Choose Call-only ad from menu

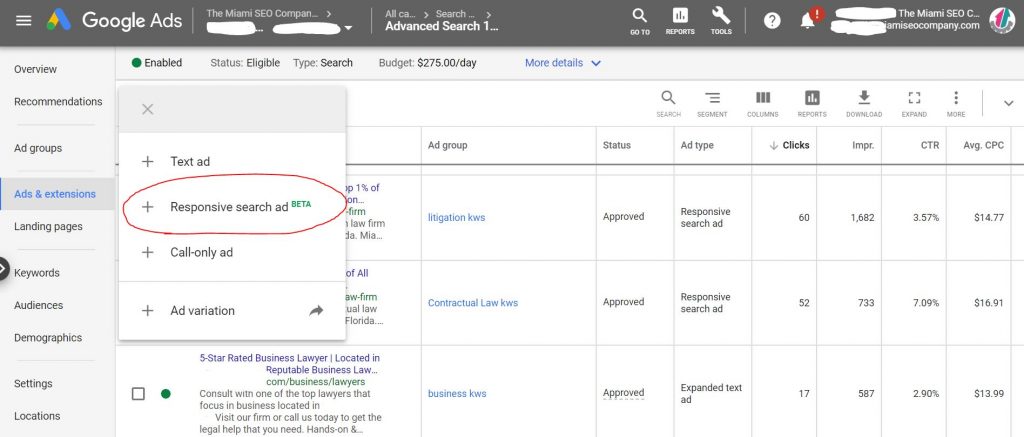point(201,253)
